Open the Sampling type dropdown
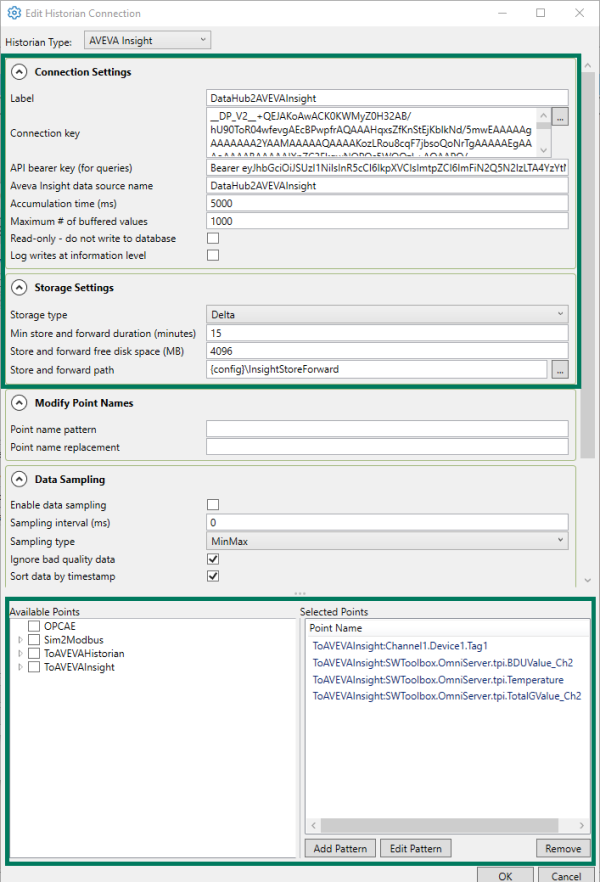 click(386, 540)
